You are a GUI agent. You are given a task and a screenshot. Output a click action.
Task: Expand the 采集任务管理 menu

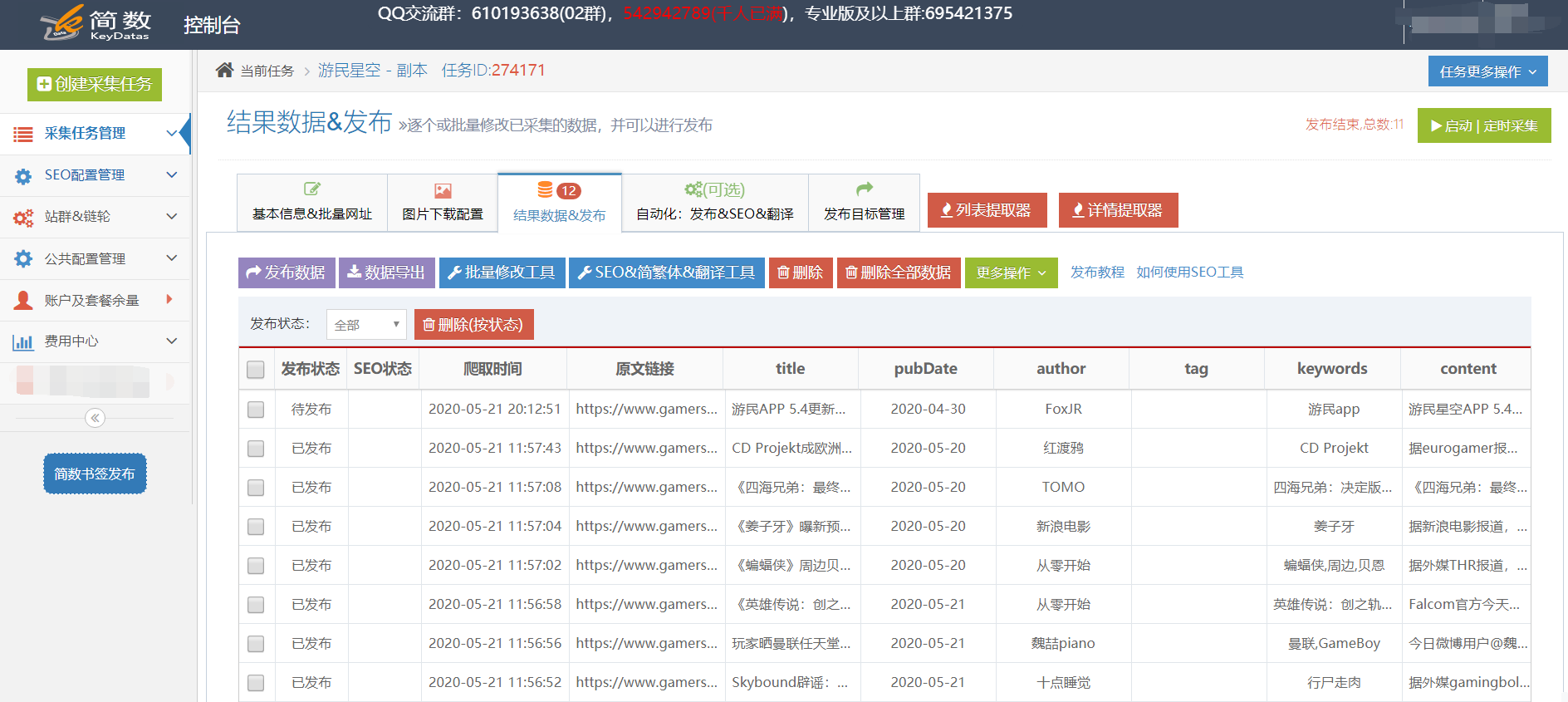[172, 133]
